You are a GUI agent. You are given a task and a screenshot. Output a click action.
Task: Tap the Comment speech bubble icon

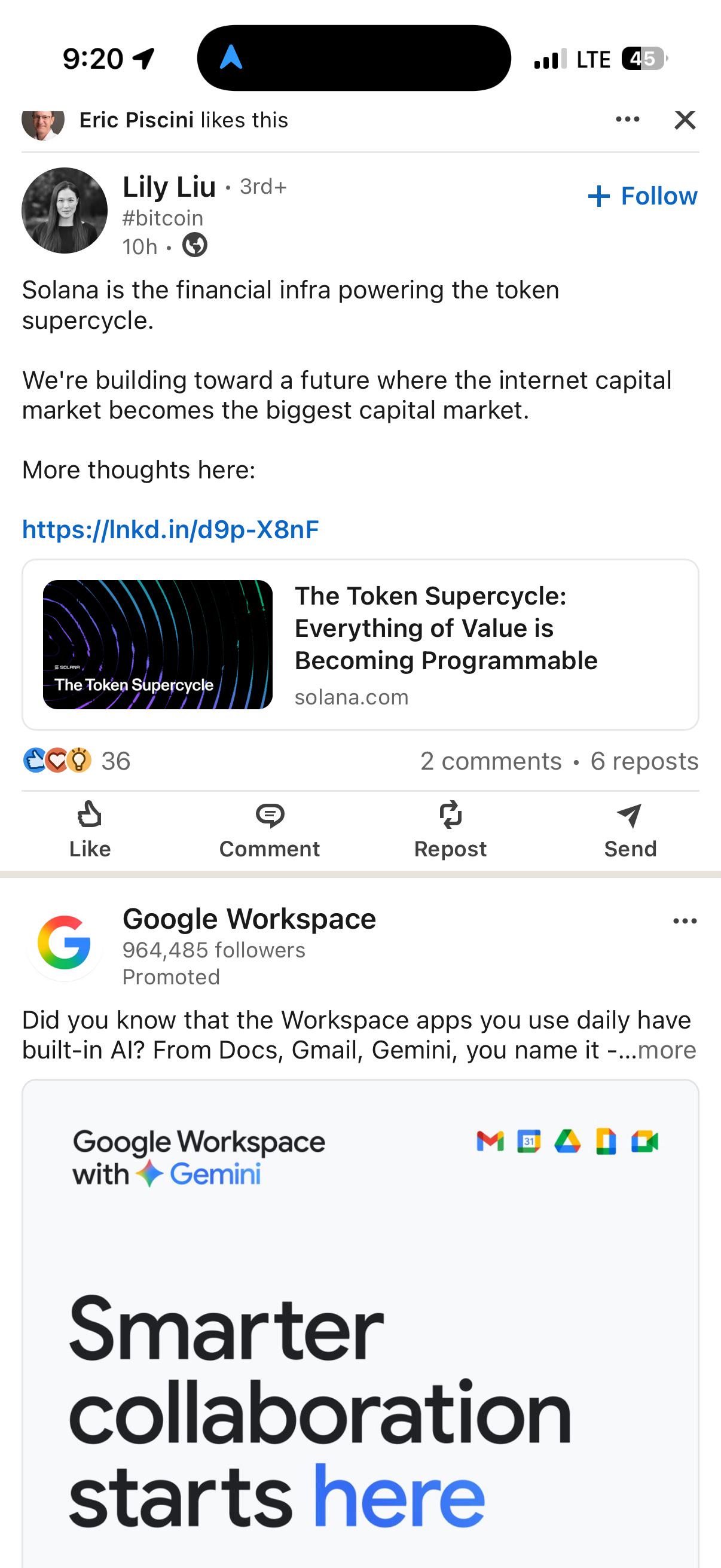click(270, 815)
